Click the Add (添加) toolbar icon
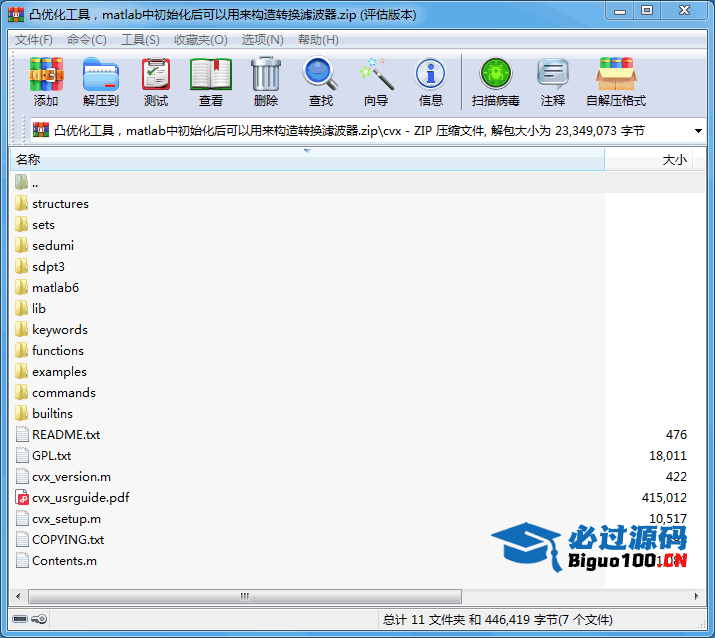715x638 pixels. click(46, 75)
